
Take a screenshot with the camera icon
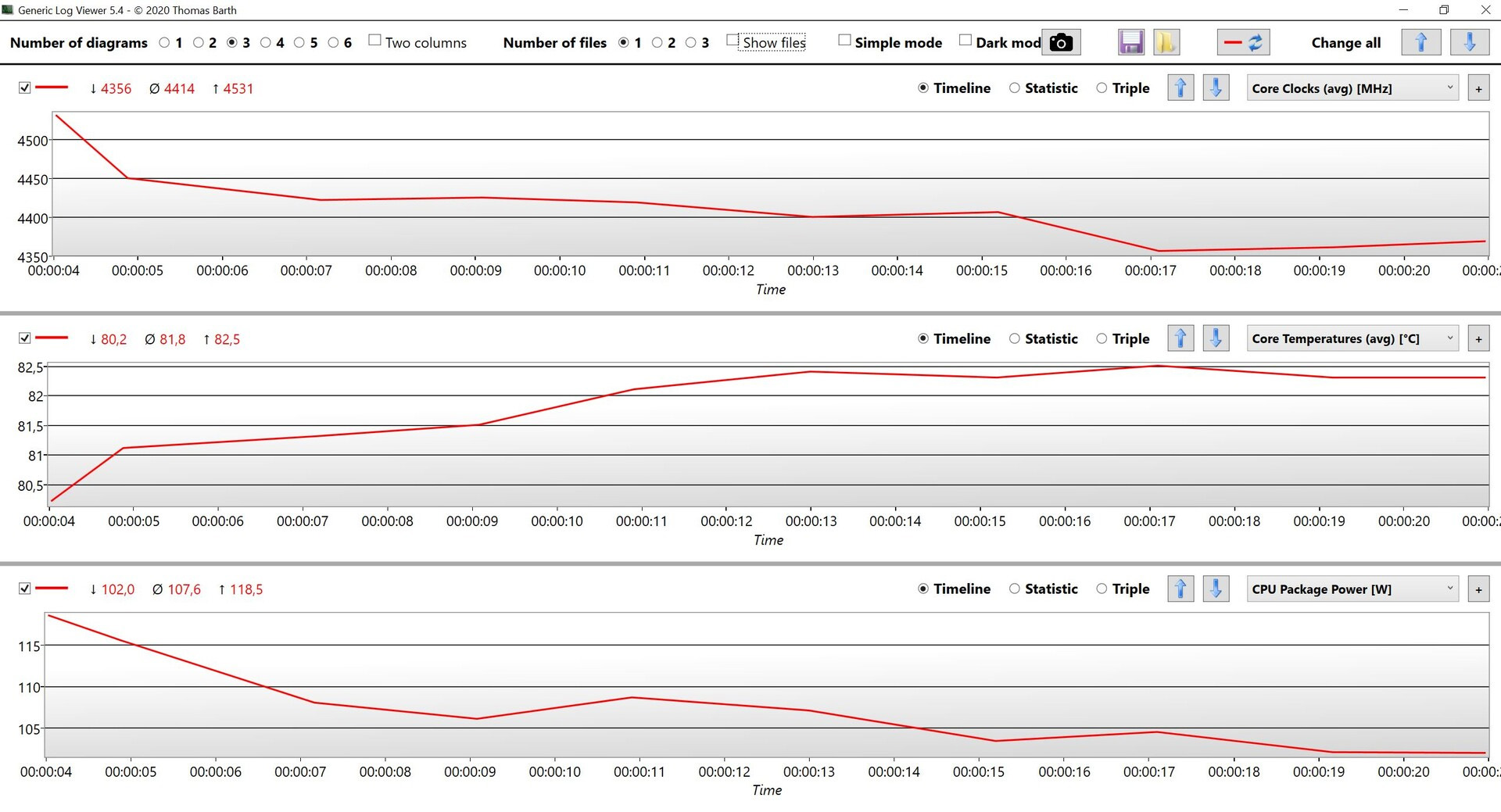(1061, 42)
